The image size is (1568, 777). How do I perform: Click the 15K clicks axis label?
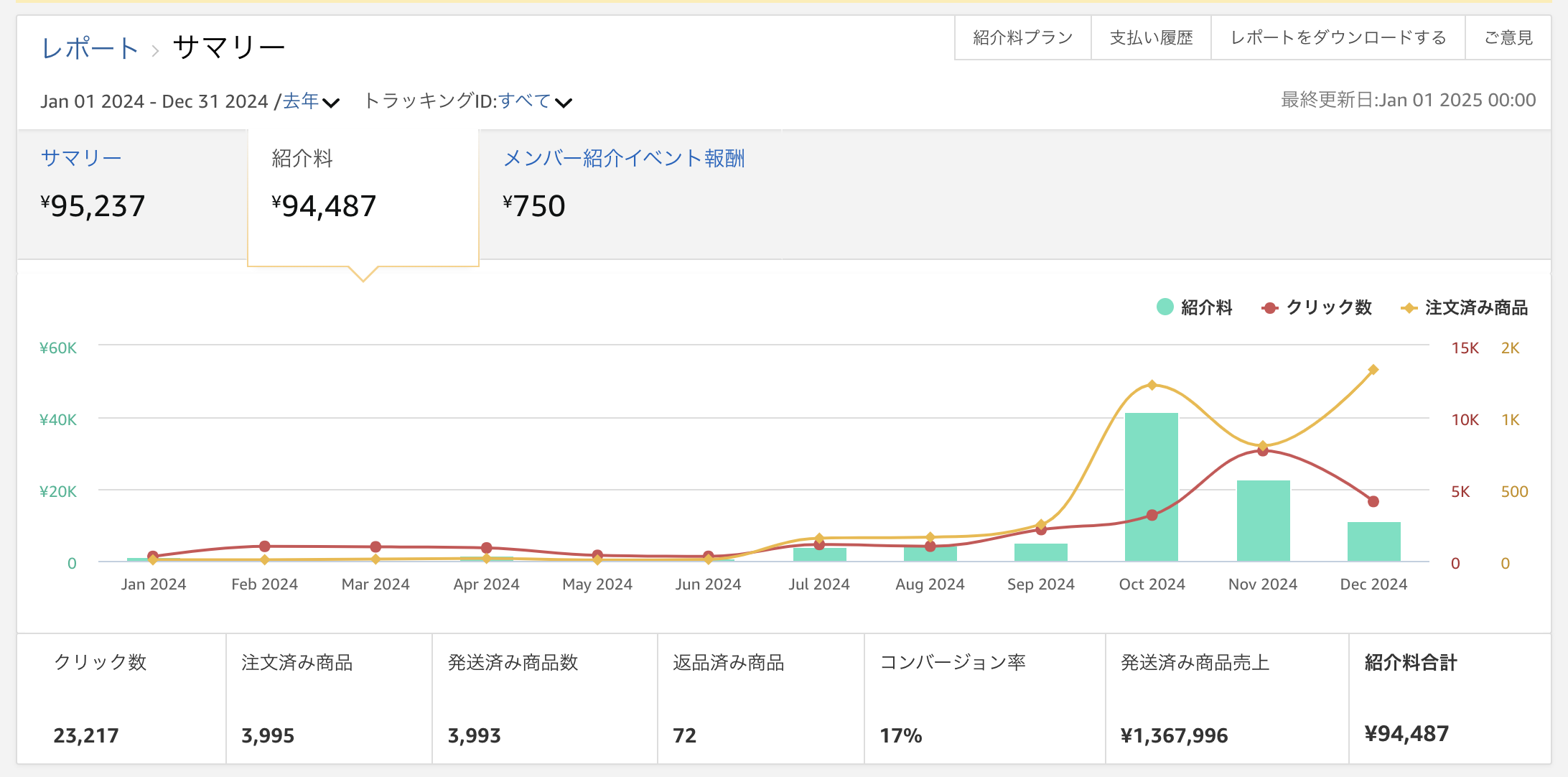1465,348
